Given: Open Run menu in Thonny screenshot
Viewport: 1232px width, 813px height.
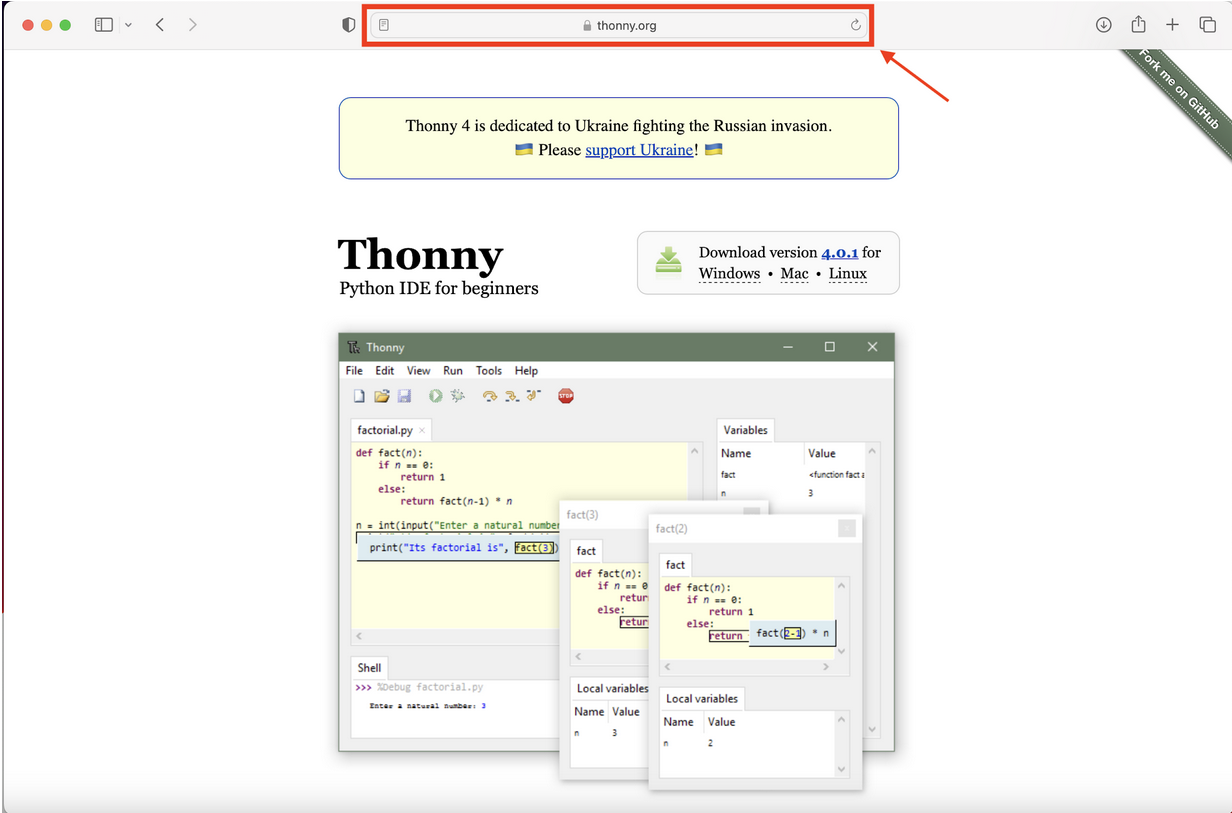Looking at the screenshot, I should coord(453,370).
